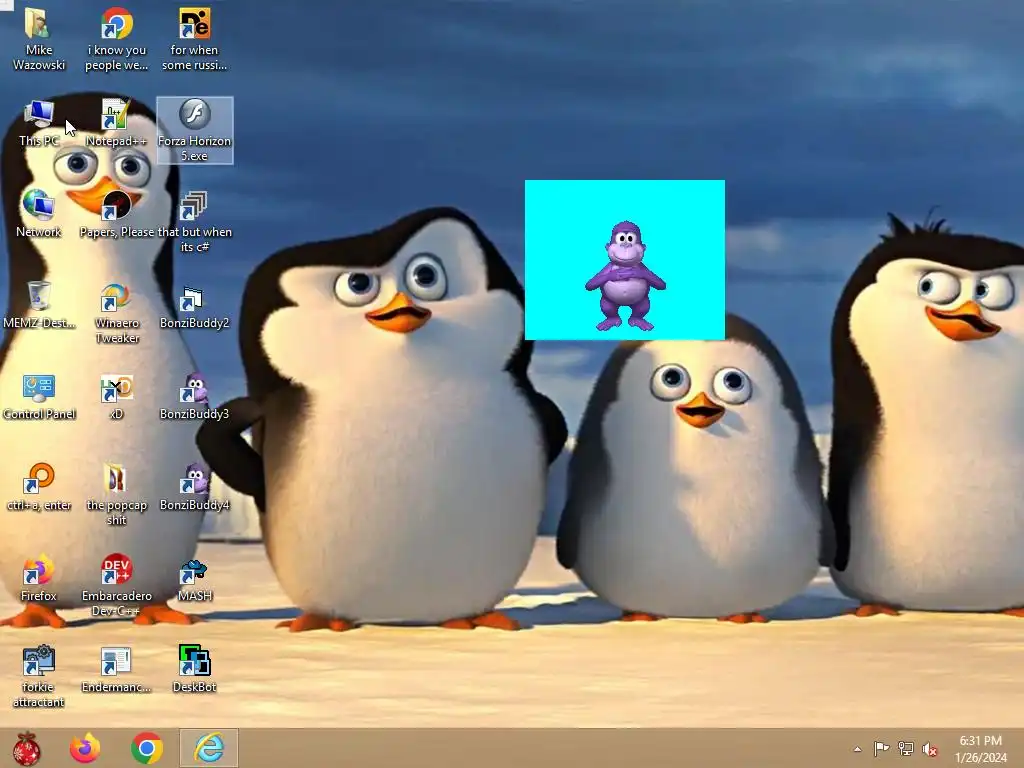Switch to Internet Explorer on the taskbar
1024x768 pixels.
click(x=209, y=748)
